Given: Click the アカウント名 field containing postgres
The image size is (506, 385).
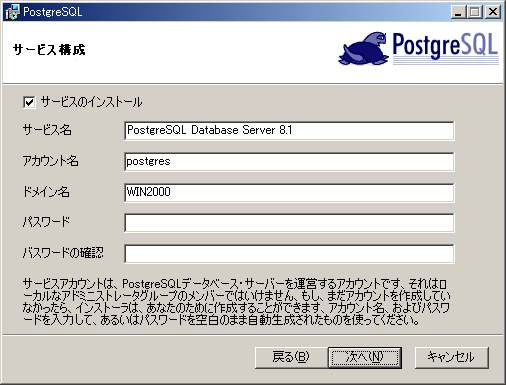Looking at the screenshot, I should (289, 162).
